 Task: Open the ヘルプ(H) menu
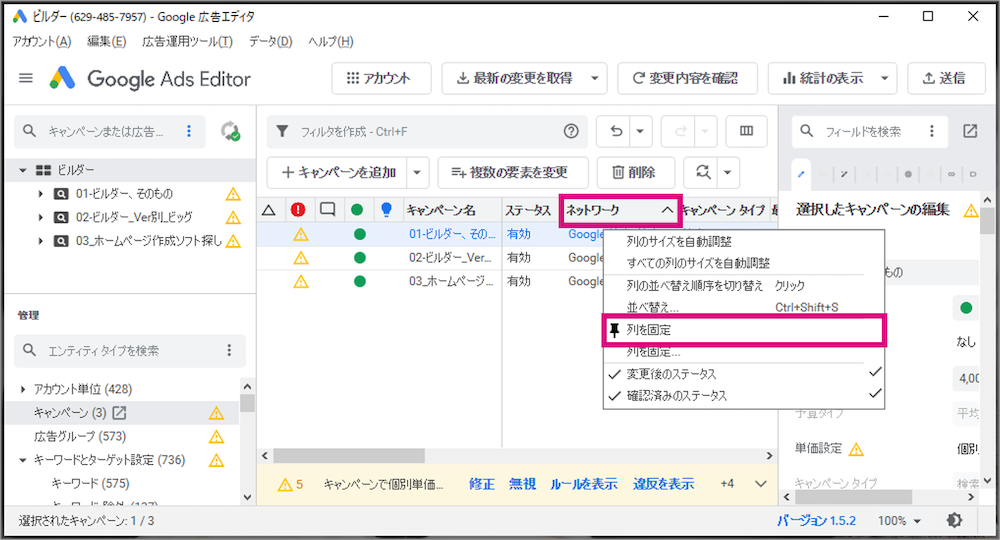click(330, 41)
